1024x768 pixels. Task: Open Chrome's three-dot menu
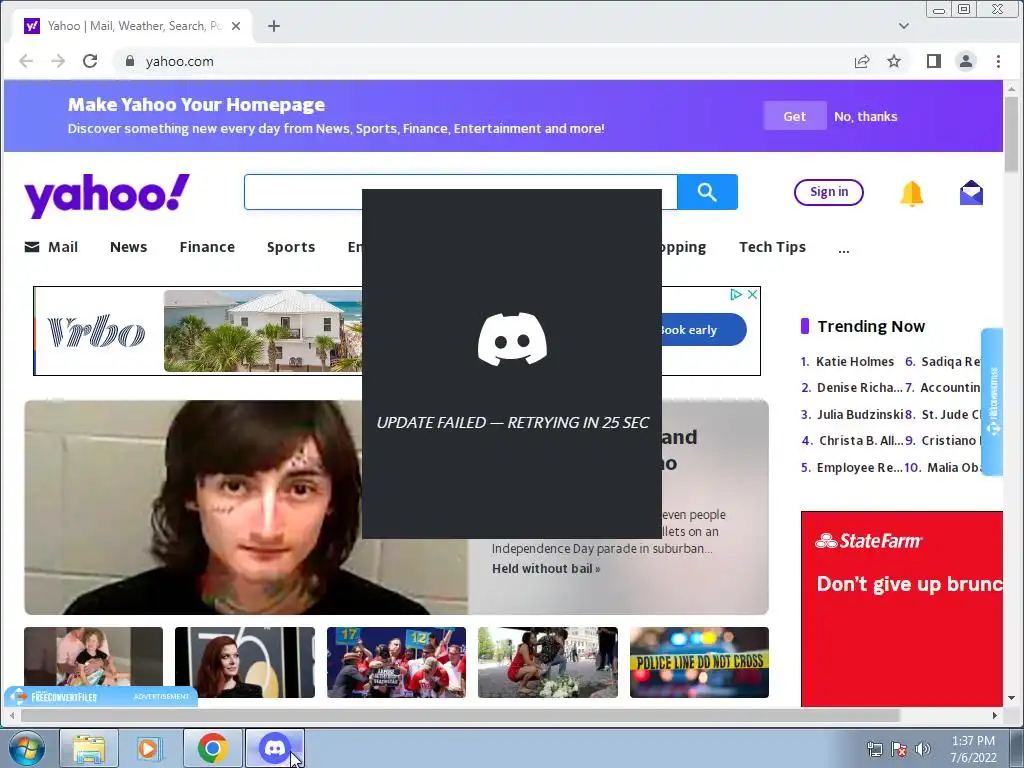[x=998, y=61]
